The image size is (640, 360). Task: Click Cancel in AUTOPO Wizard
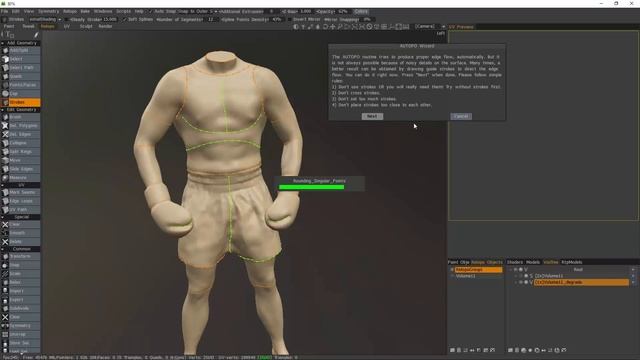click(x=461, y=116)
